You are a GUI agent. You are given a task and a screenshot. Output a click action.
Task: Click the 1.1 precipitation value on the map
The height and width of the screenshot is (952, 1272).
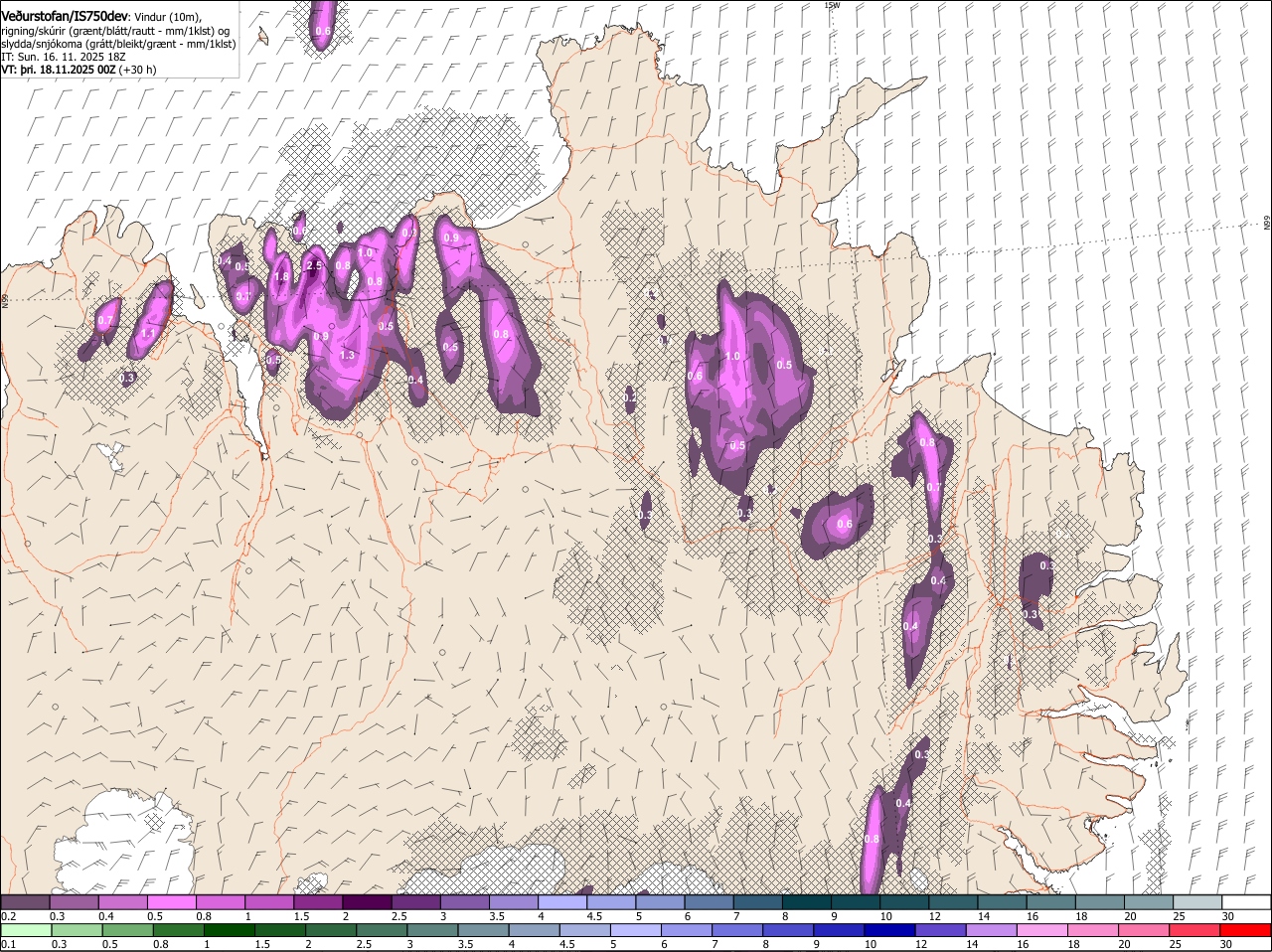(149, 334)
